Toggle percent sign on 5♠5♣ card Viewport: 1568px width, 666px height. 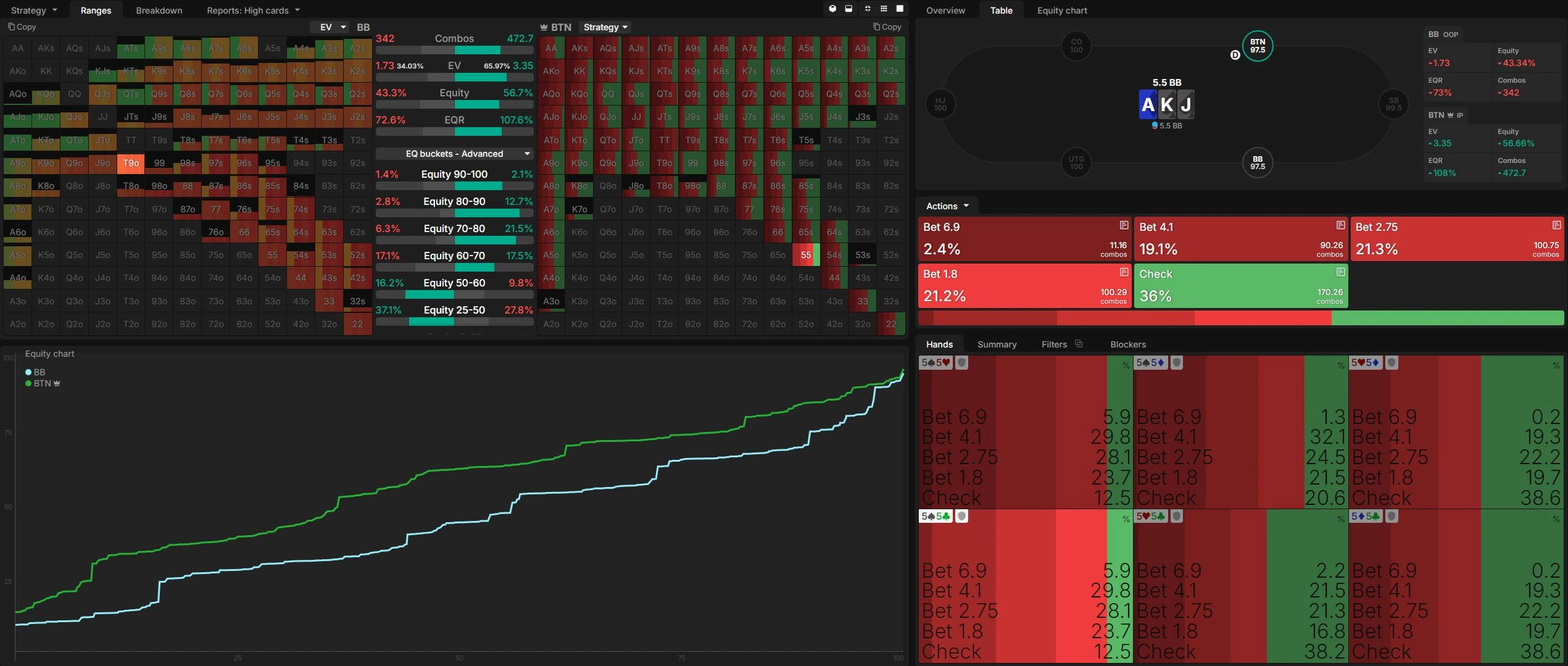click(x=1126, y=519)
